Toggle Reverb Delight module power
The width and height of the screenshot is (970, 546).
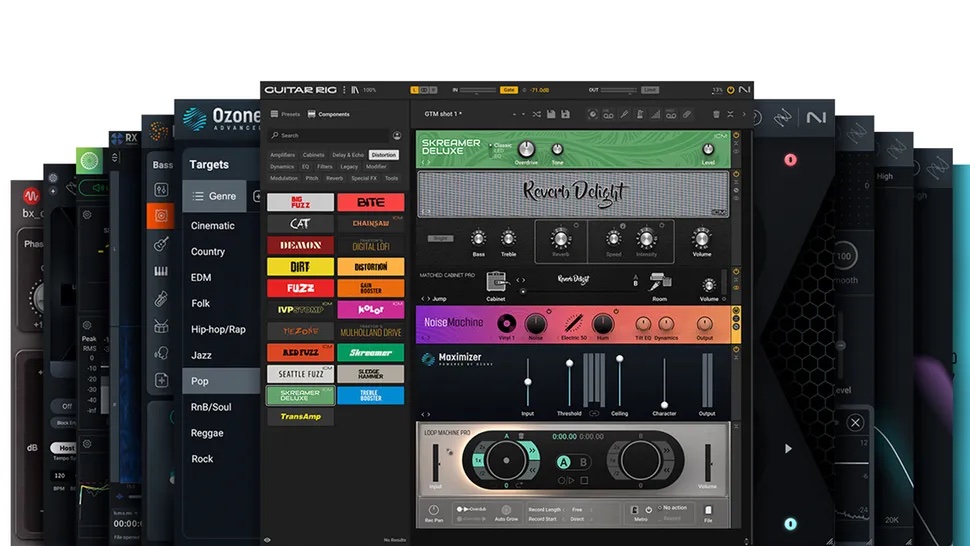tap(736, 174)
